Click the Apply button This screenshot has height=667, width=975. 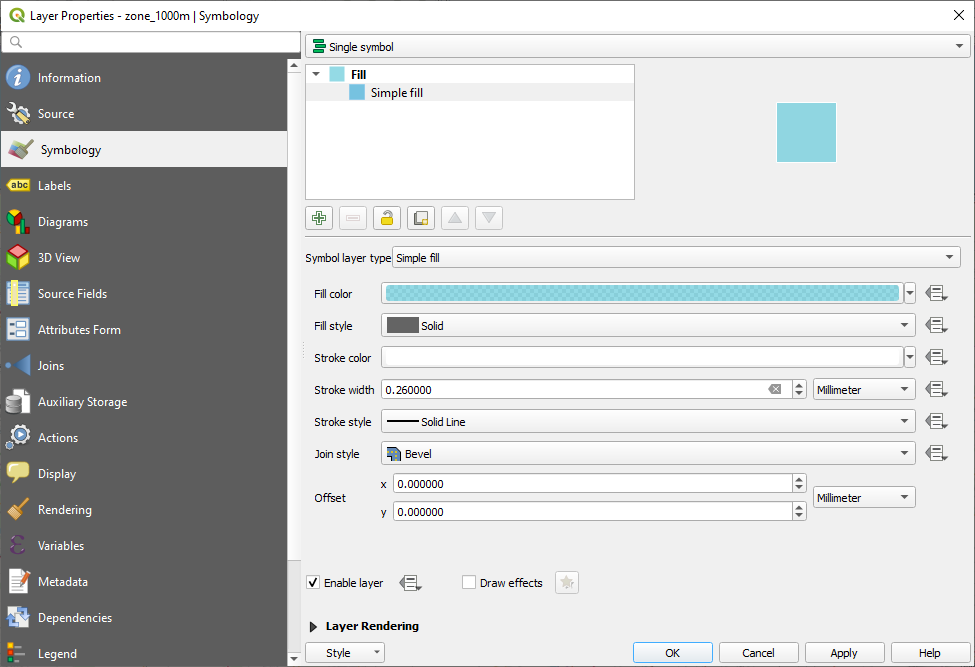[844, 653]
